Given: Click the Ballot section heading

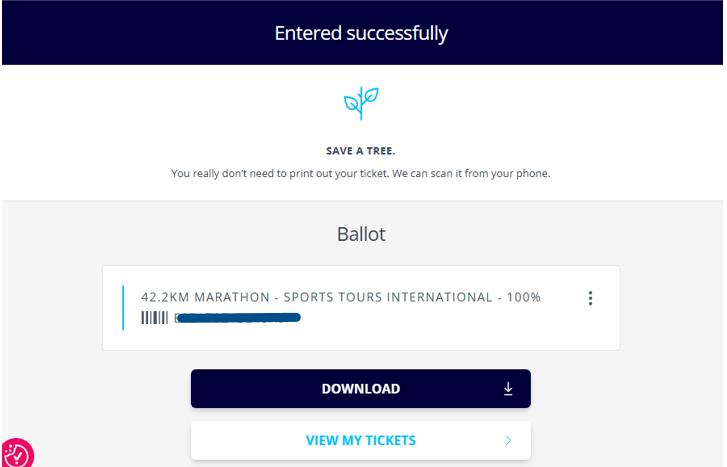Looking at the screenshot, I should click(361, 235).
